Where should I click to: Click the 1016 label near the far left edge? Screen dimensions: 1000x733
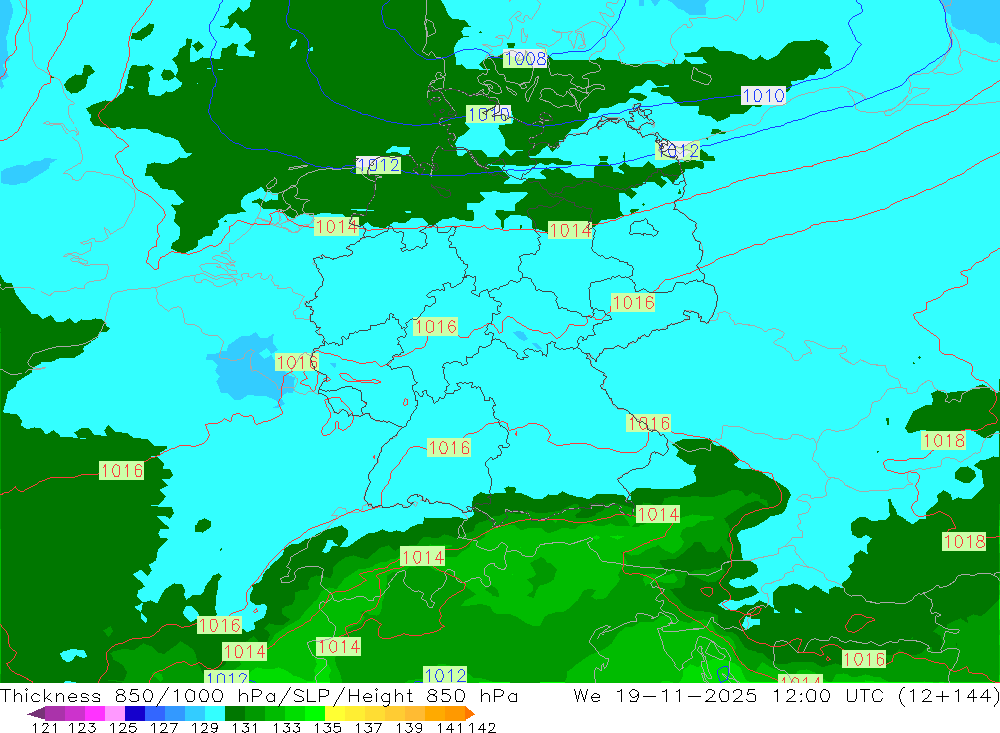point(122,470)
